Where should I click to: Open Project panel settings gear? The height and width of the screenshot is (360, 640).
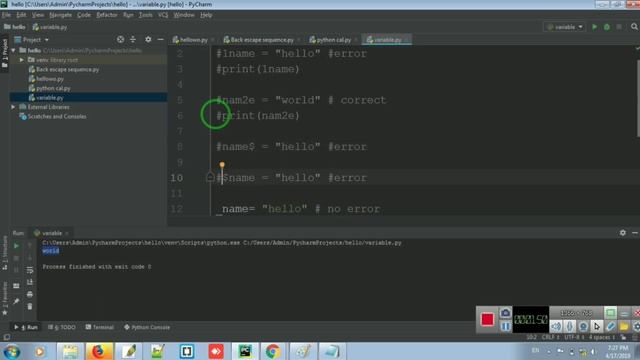pyautogui.click(x=148, y=40)
